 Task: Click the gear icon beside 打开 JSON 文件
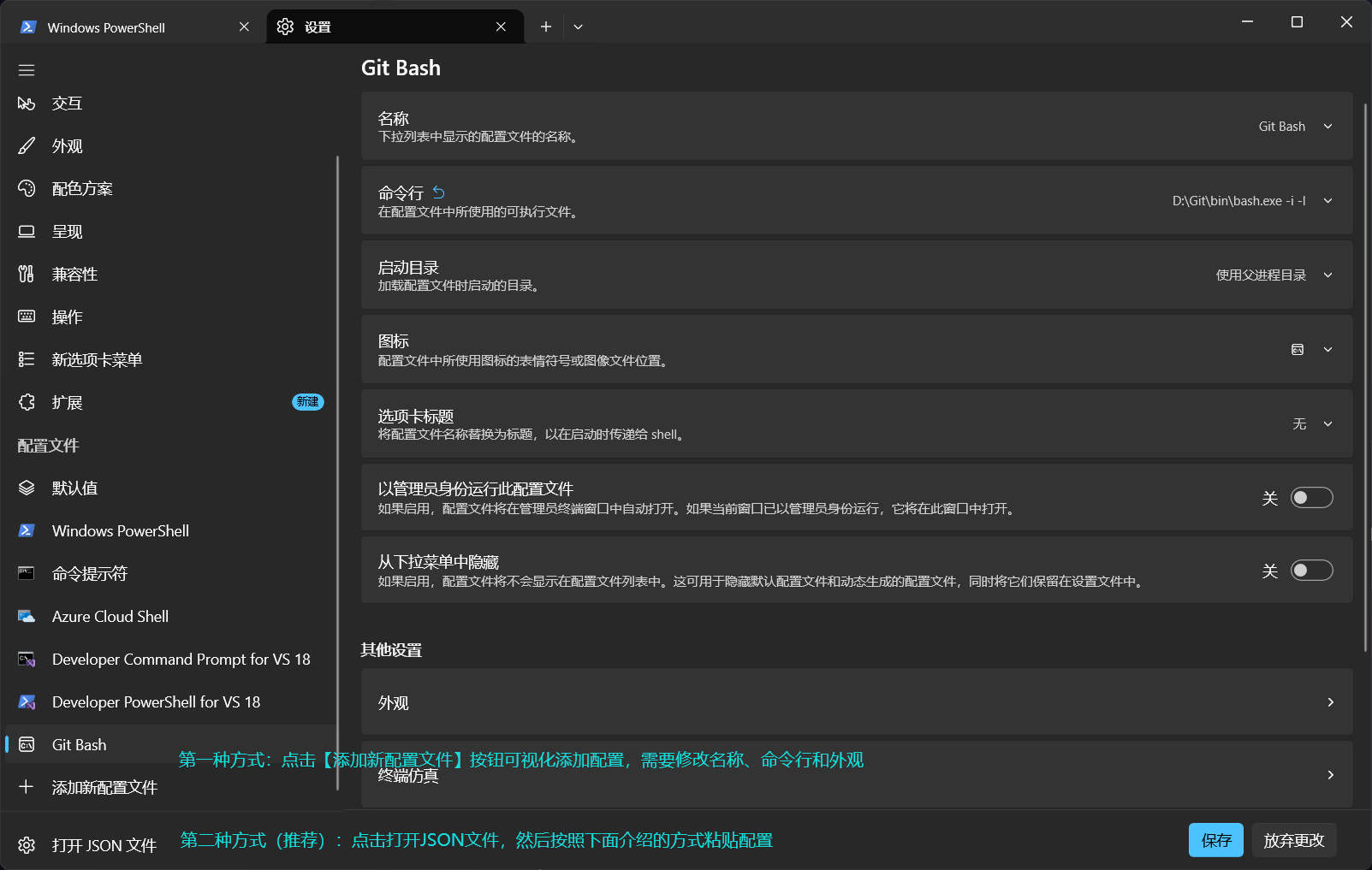[x=27, y=845]
